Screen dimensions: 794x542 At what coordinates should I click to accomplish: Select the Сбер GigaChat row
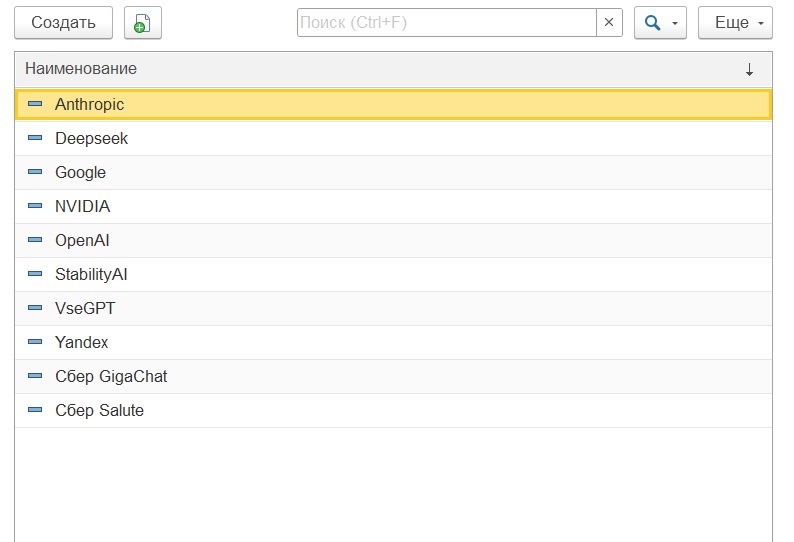click(393, 376)
